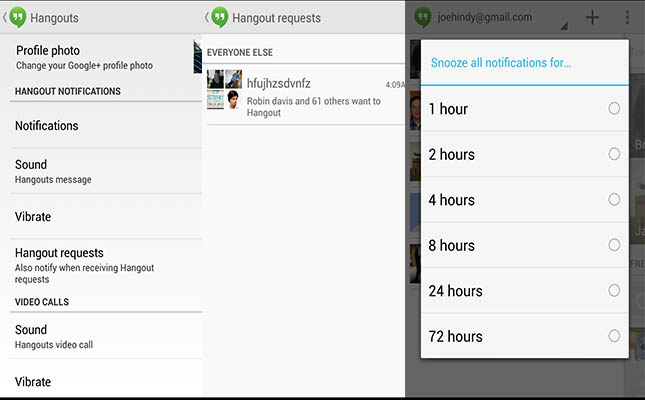
Task: Tap the joehindy@gmail.com account text
Action: coord(485,17)
